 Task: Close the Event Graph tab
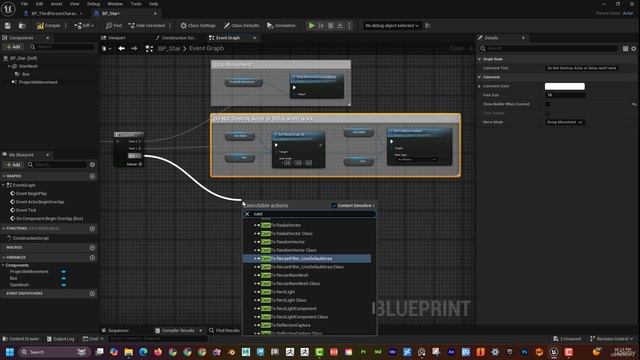(255, 38)
